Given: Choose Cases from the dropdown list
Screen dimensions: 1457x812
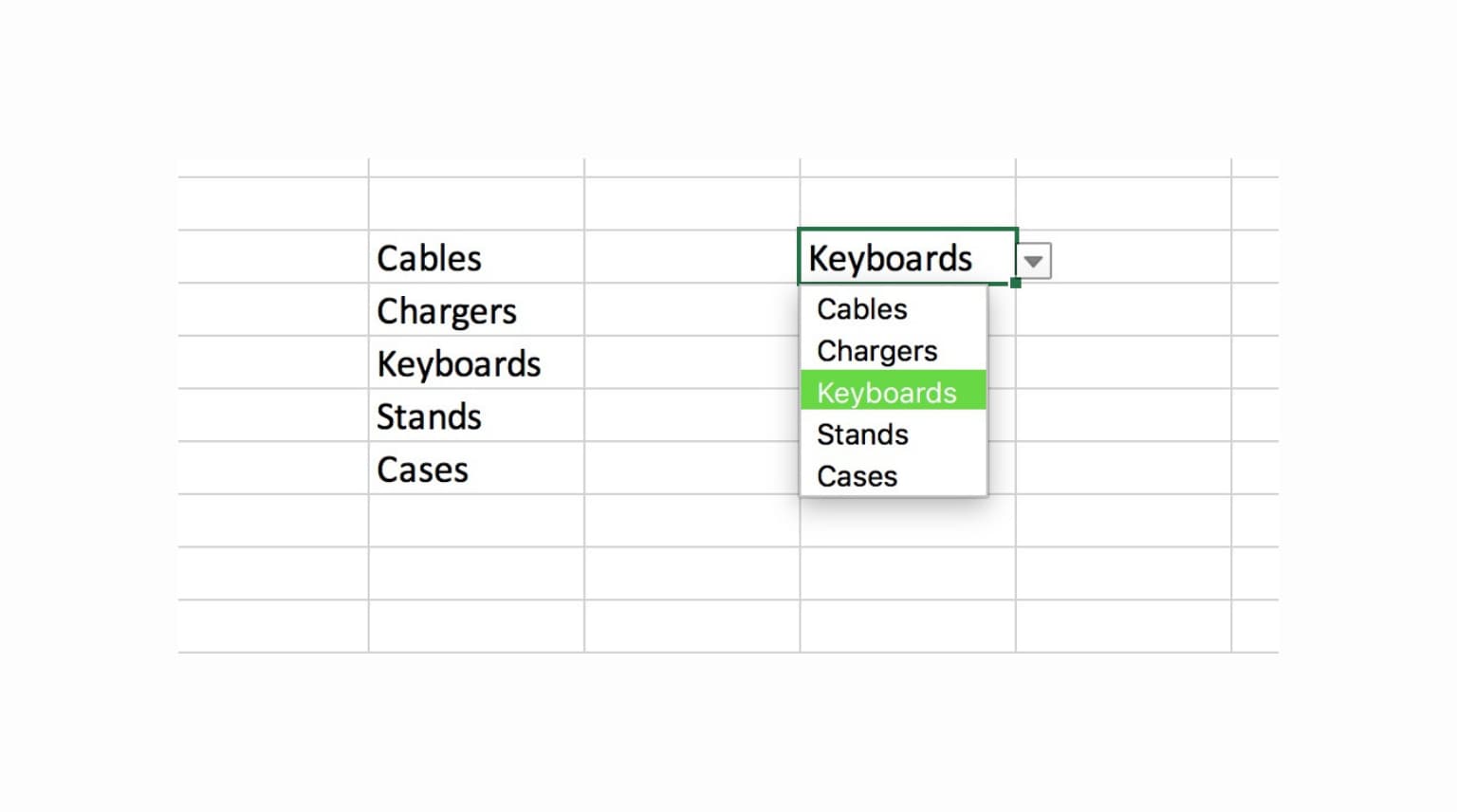Looking at the screenshot, I should pos(894,475).
